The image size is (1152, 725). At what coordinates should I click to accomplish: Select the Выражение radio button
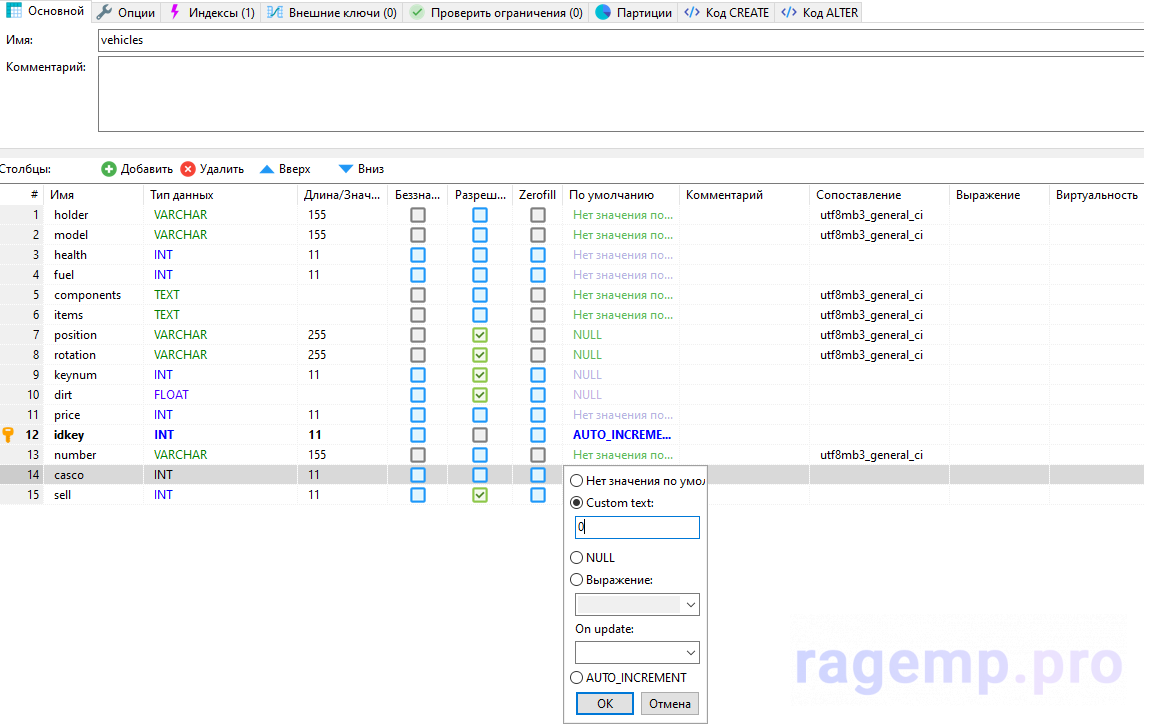point(577,580)
